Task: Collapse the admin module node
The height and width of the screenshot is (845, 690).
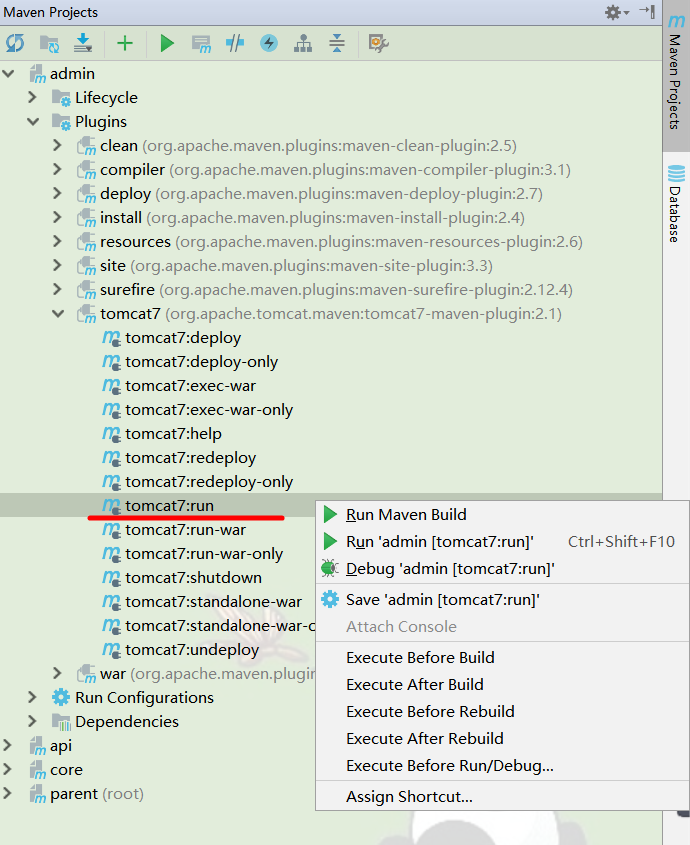Action: (x=8, y=74)
